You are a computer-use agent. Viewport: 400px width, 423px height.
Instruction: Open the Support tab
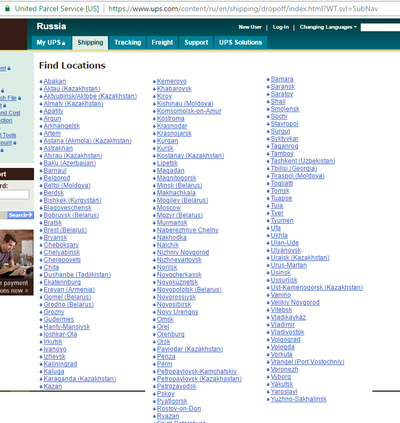[196, 43]
